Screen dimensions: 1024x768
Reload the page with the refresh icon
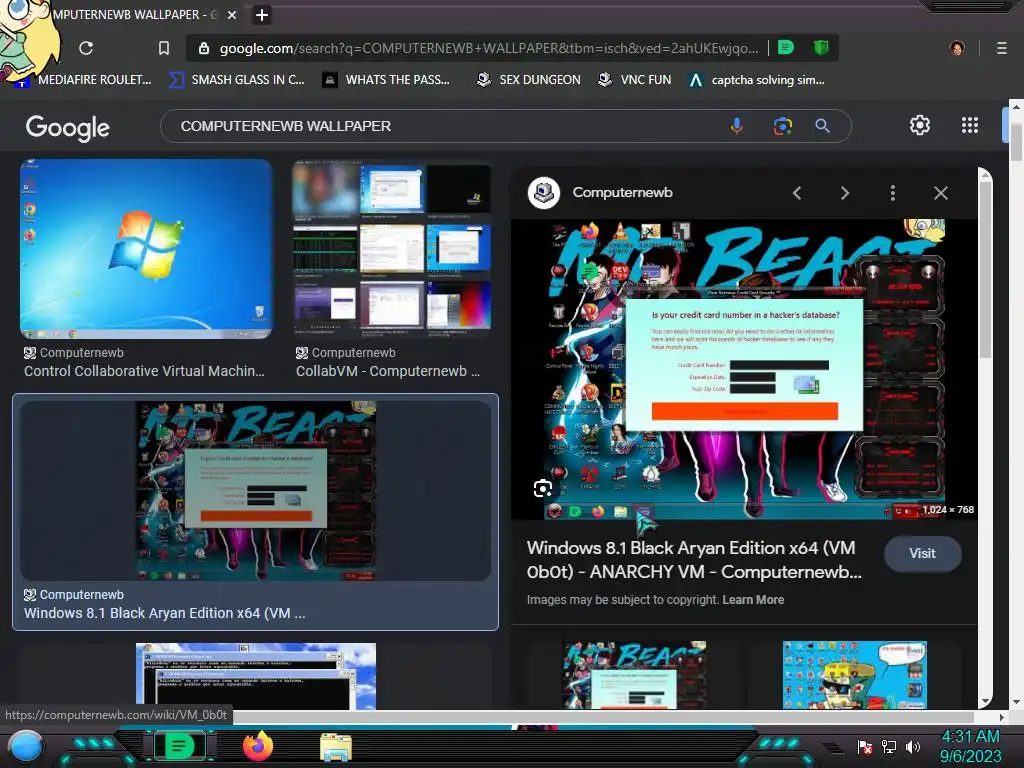86,48
